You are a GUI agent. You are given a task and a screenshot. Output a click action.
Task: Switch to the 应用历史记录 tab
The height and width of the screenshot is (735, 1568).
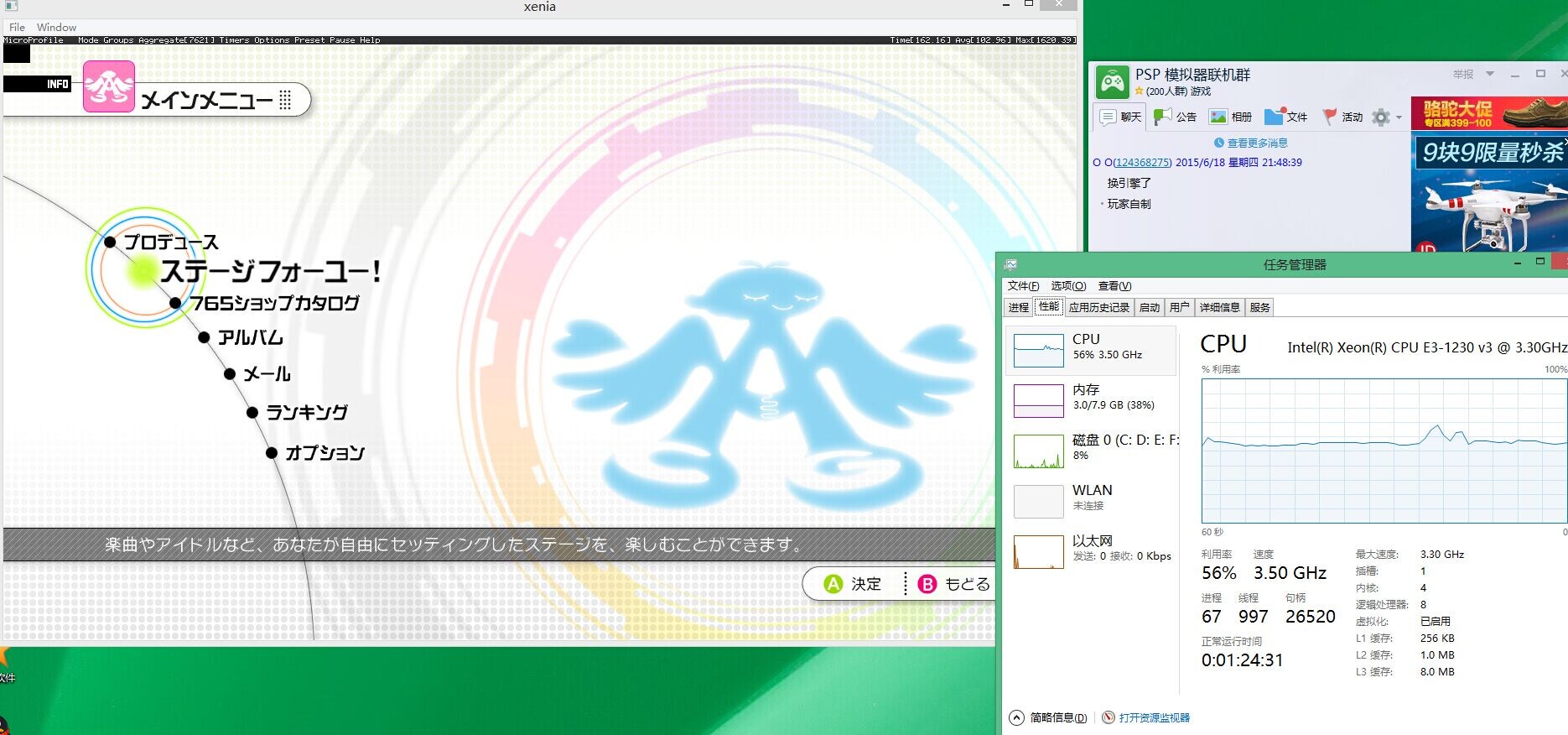1099,308
